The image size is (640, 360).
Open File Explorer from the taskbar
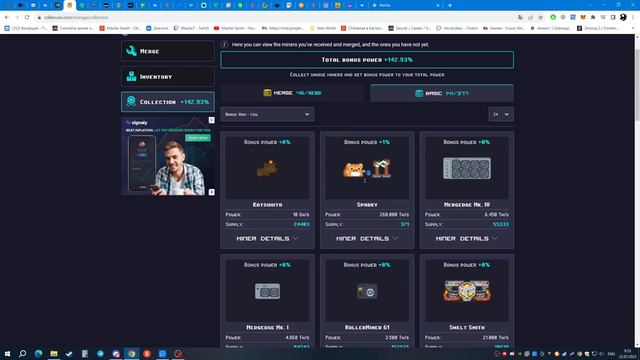tap(54, 353)
